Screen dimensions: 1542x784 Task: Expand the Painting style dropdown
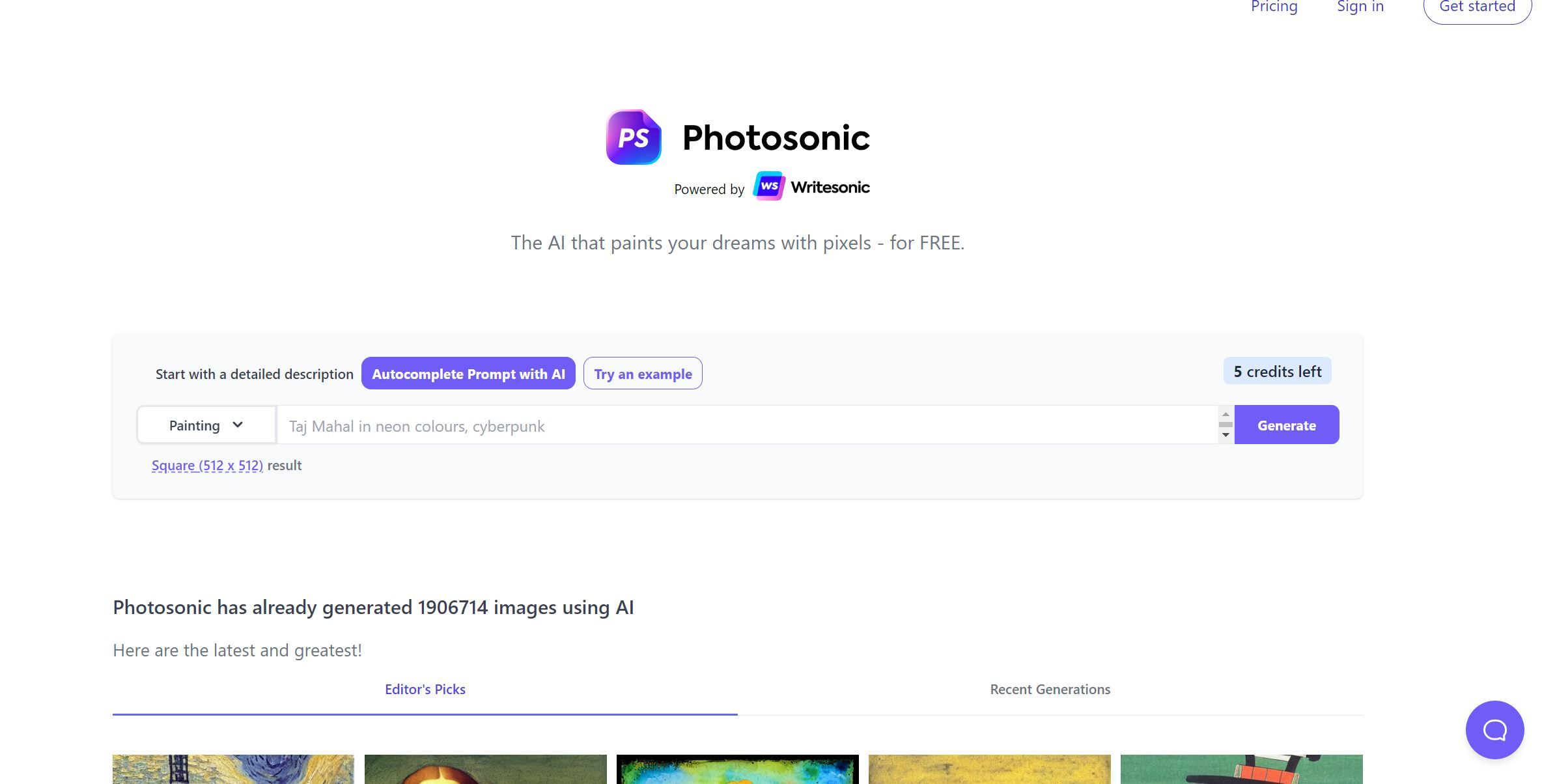[206, 425]
